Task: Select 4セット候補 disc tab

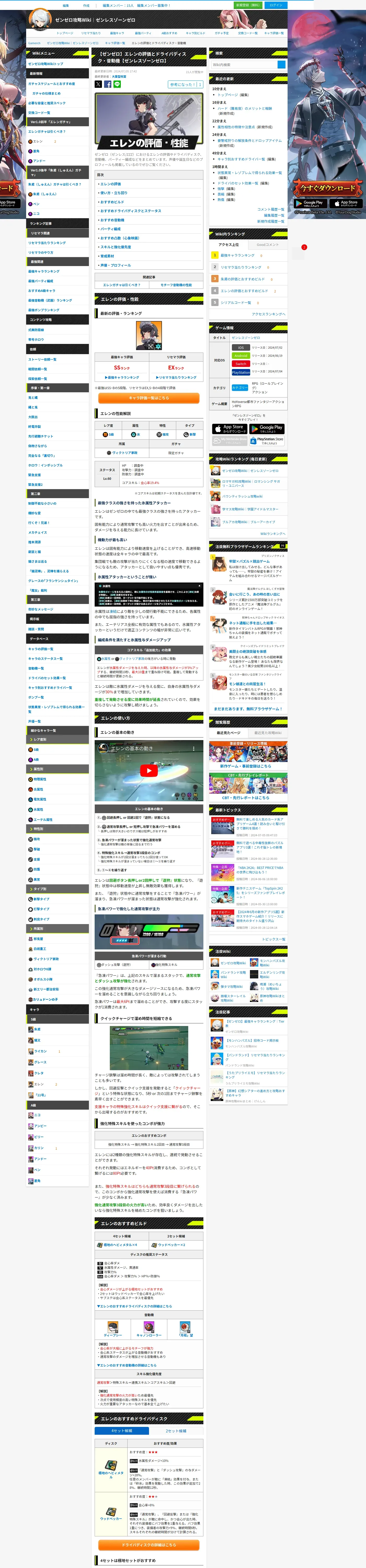Action: click(122, 1431)
